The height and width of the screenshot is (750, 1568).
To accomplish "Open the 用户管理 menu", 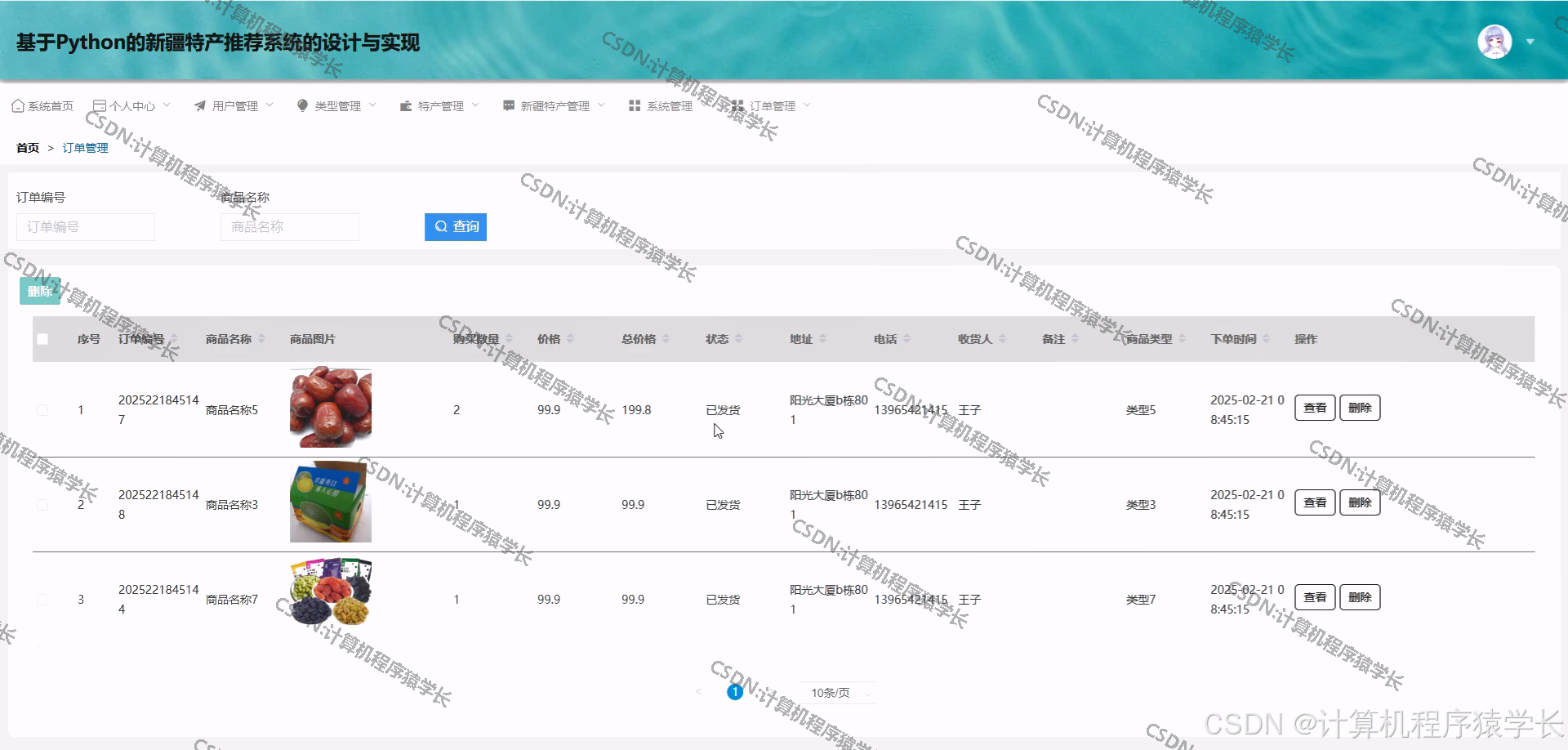I will pyautogui.click(x=234, y=106).
